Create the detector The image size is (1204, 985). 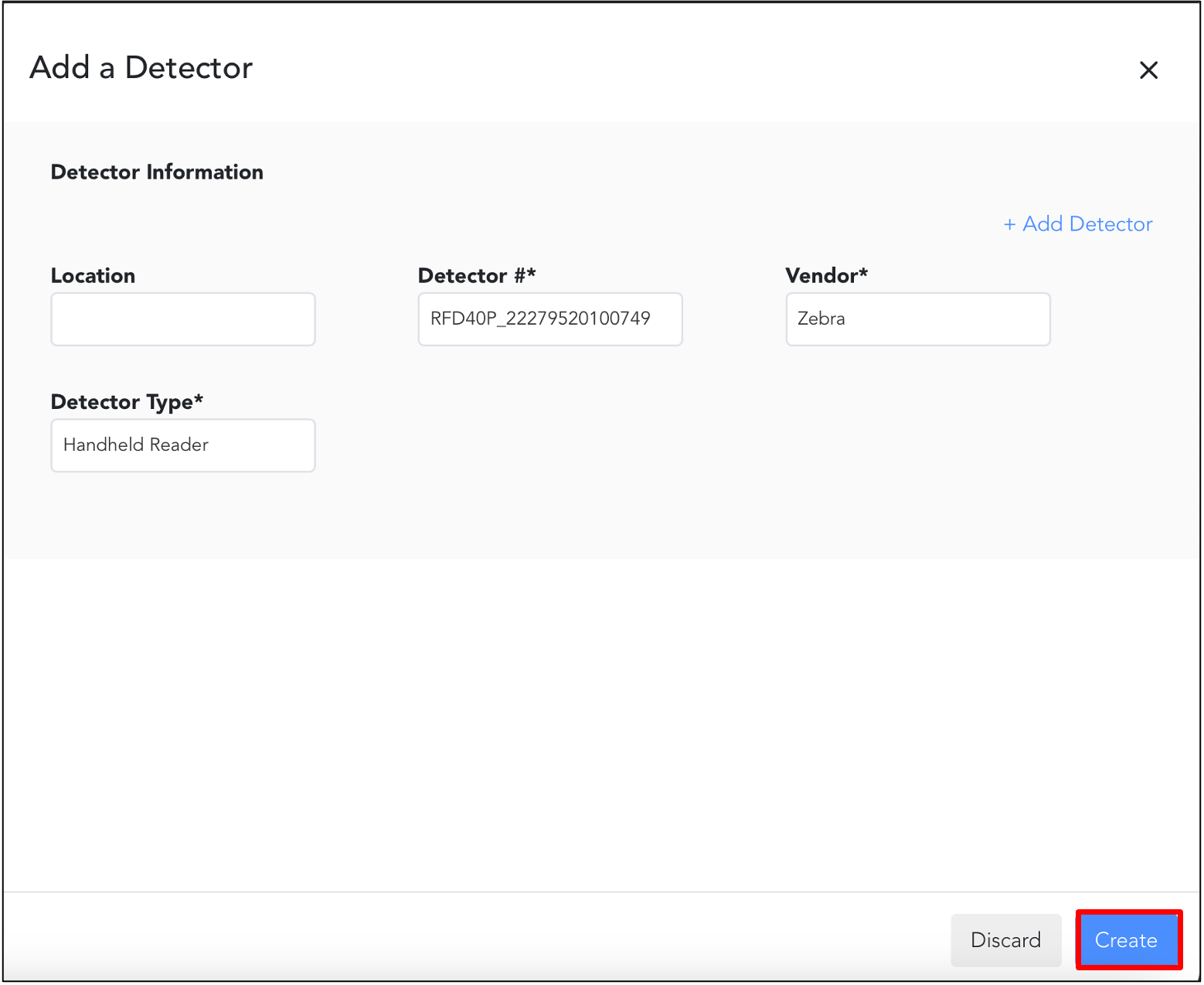1127,940
